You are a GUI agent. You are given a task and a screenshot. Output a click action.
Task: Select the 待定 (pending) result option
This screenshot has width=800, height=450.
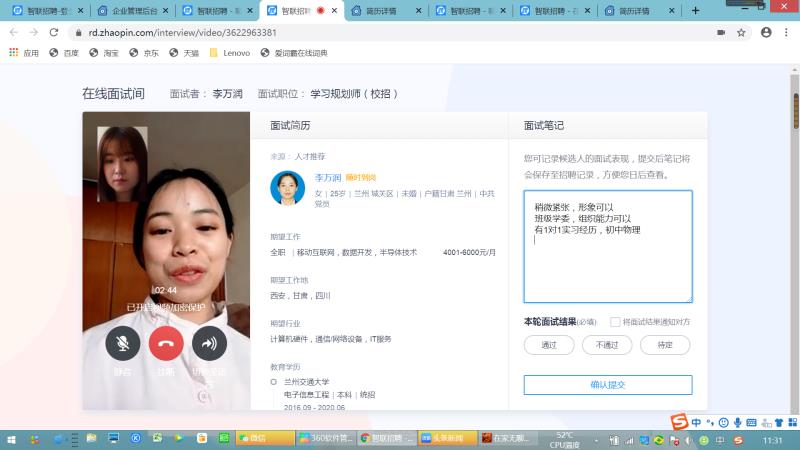[x=665, y=345]
